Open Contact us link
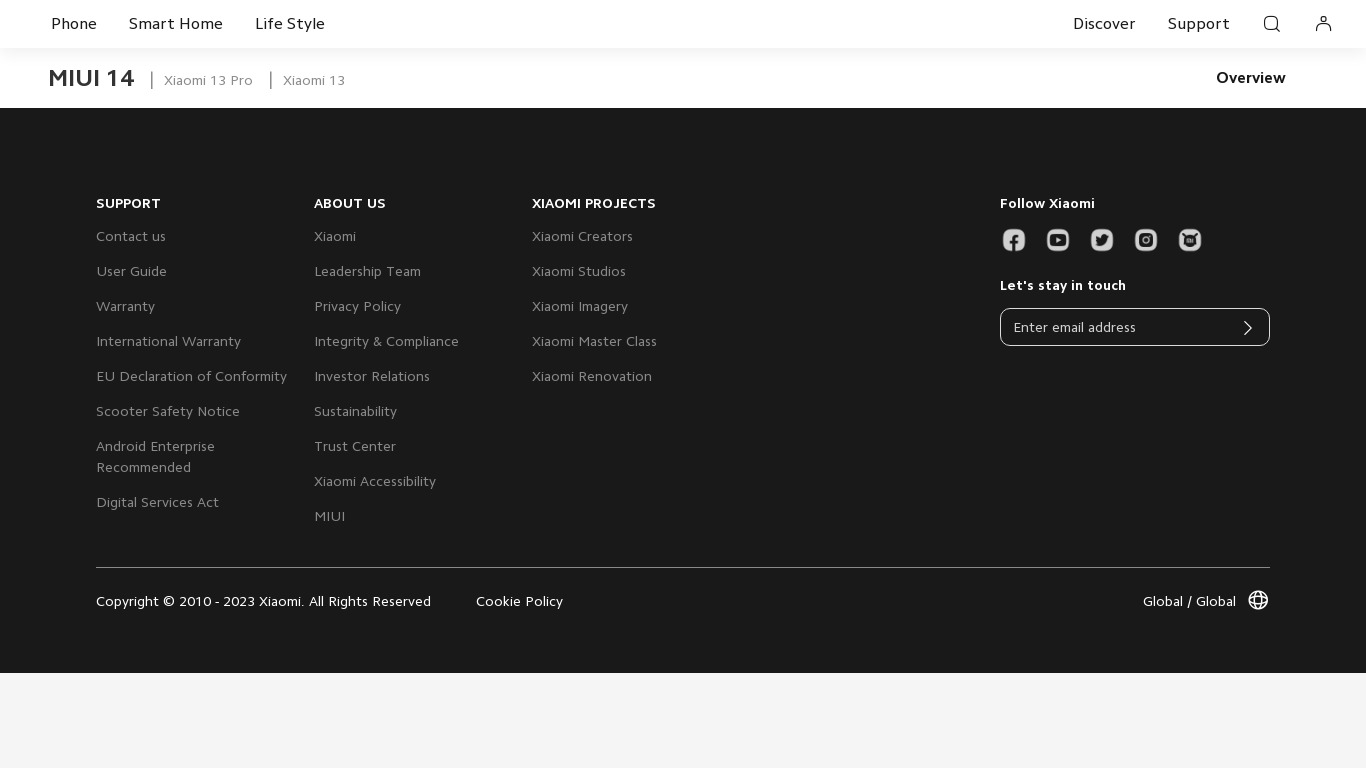Screen dimensions: 1366x768 click(x=131, y=236)
